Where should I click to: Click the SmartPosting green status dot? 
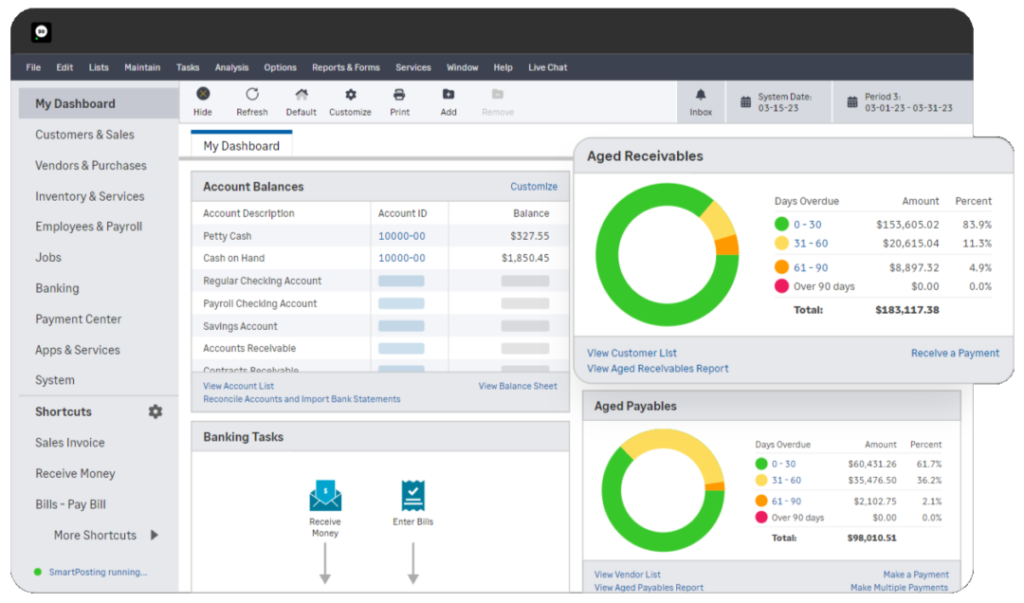pyautogui.click(x=38, y=572)
